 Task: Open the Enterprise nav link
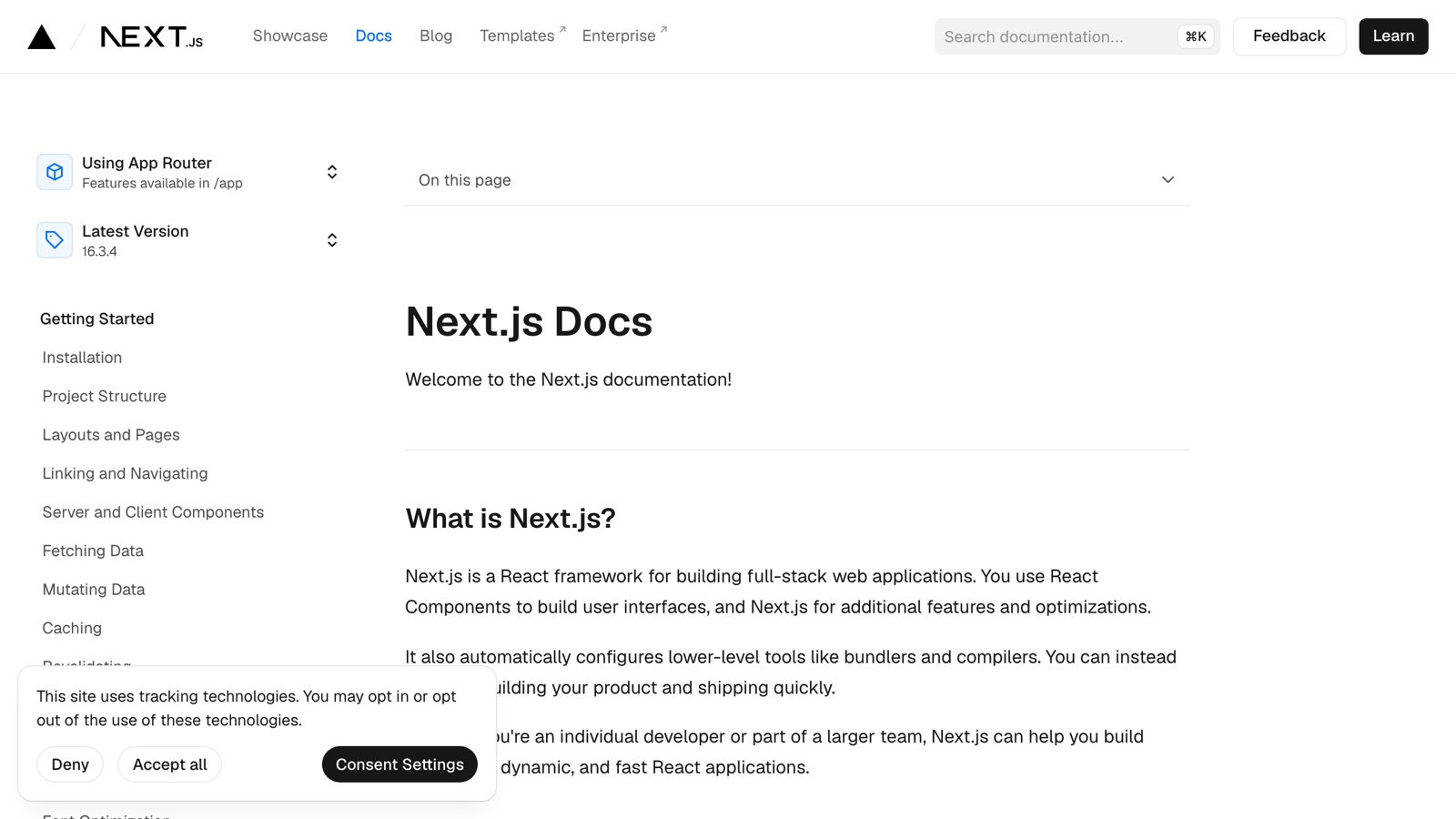(624, 35)
